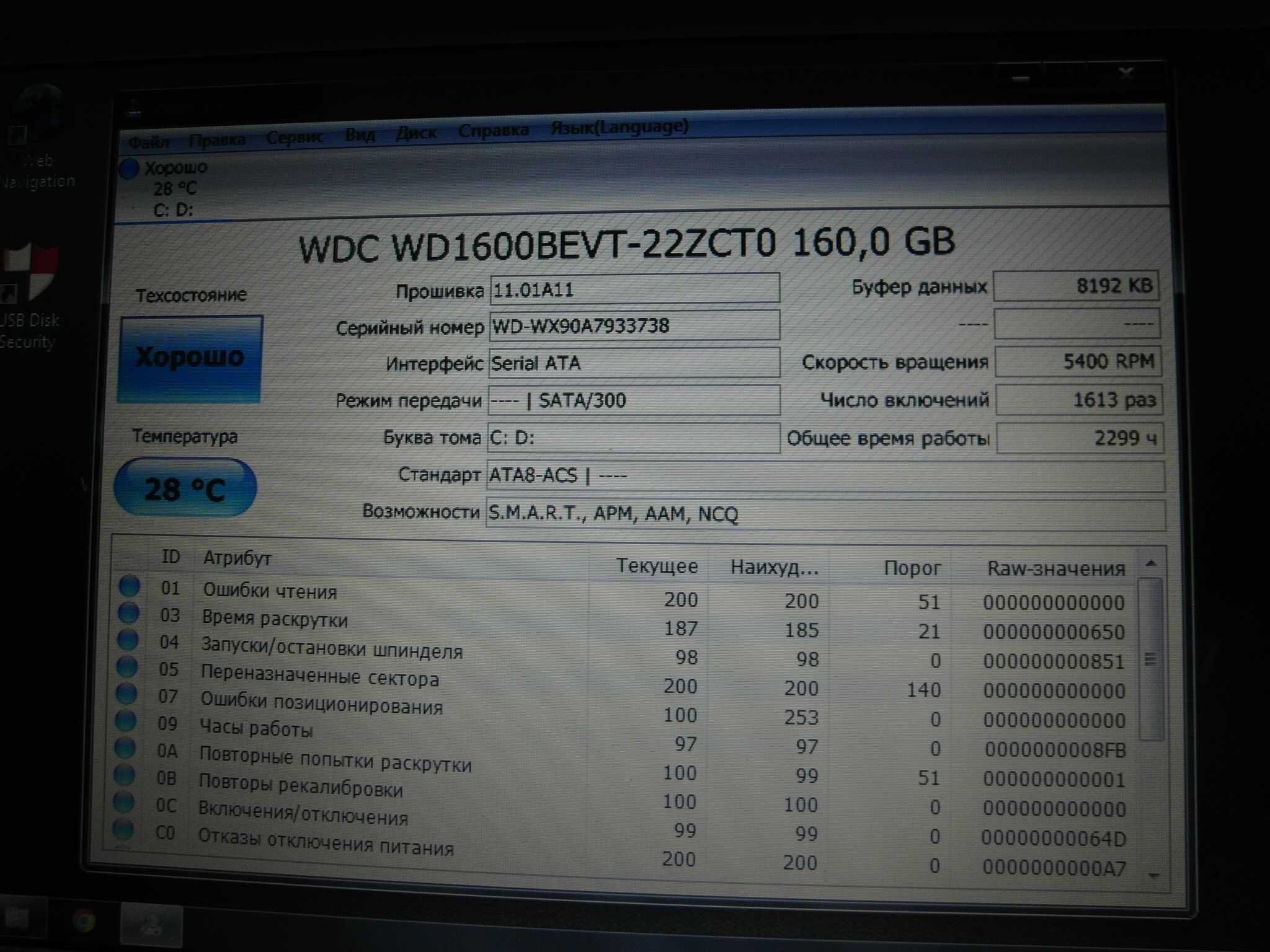Click status icon for attribute 01
The height and width of the screenshot is (952, 1270).
pos(129,586)
